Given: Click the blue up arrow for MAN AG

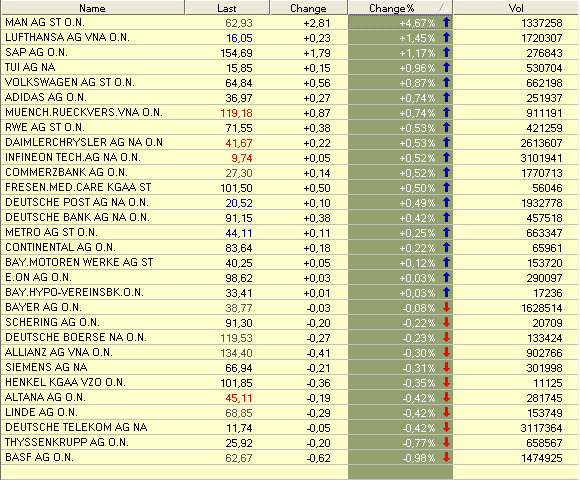Looking at the screenshot, I should click(446, 23).
